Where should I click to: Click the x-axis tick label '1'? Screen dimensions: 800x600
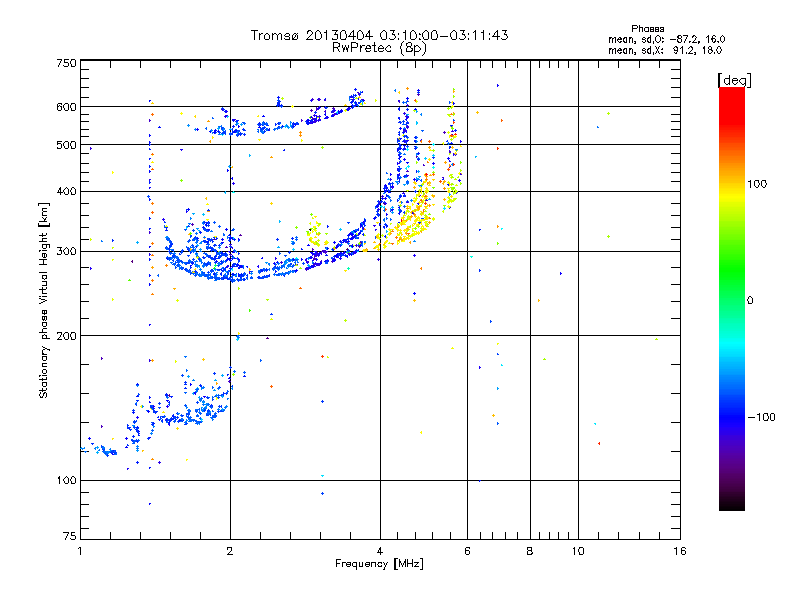point(80,551)
